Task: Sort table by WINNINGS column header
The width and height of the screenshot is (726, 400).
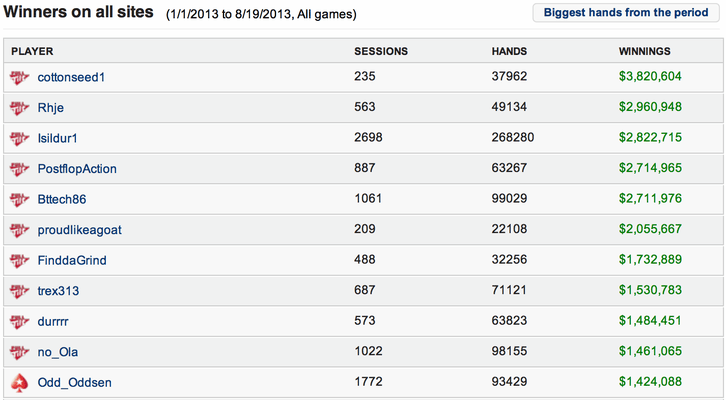Action: click(x=645, y=51)
